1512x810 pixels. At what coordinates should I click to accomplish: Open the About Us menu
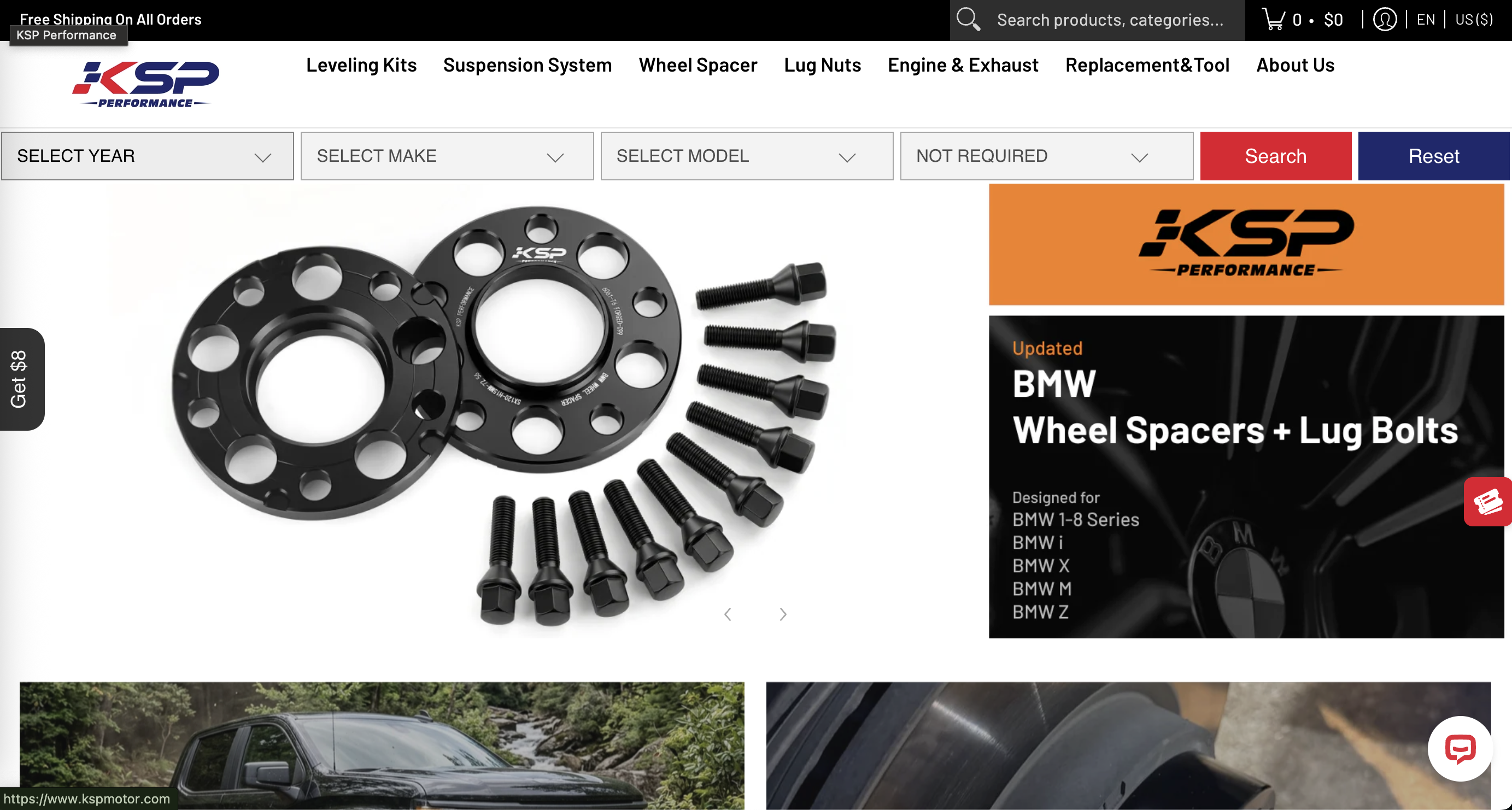(x=1295, y=65)
